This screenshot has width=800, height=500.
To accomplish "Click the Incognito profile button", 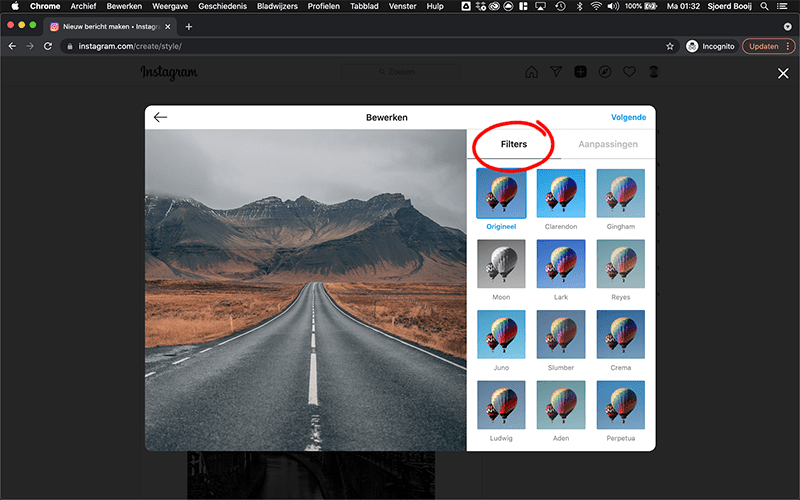I will tap(711, 46).
